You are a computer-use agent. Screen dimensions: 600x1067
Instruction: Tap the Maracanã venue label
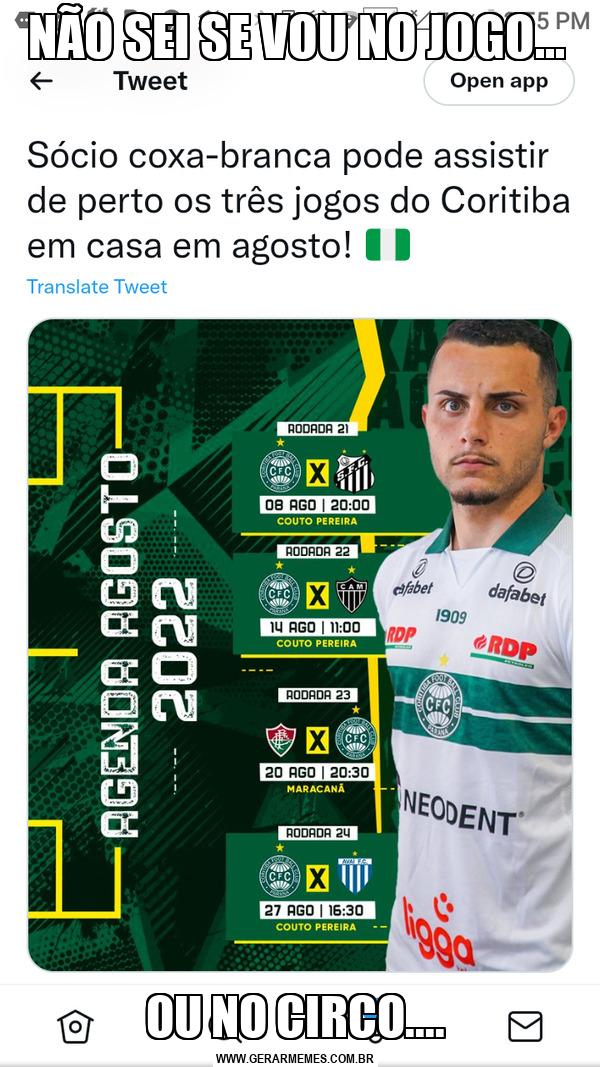tap(316, 789)
